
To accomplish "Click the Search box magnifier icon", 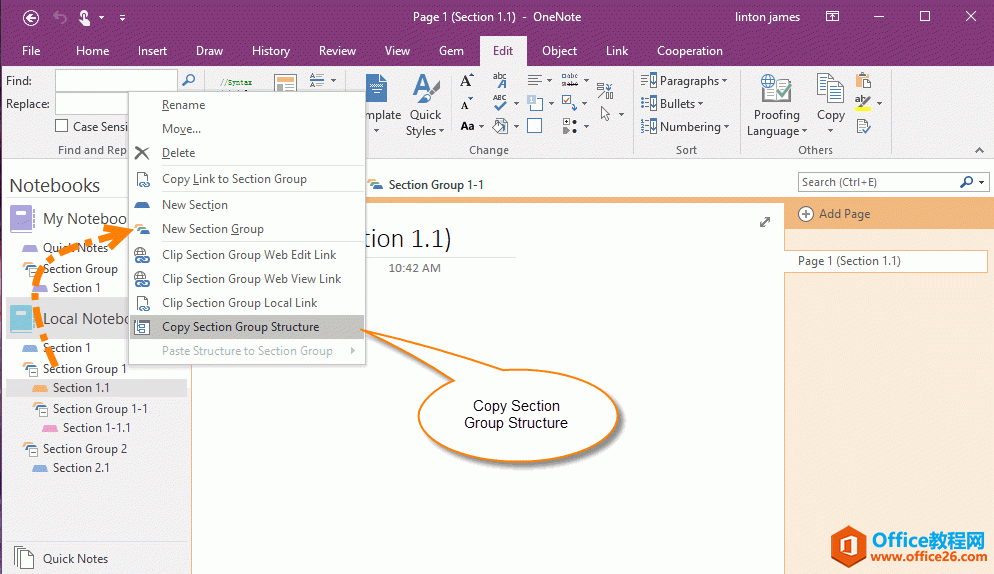I will point(966,182).
